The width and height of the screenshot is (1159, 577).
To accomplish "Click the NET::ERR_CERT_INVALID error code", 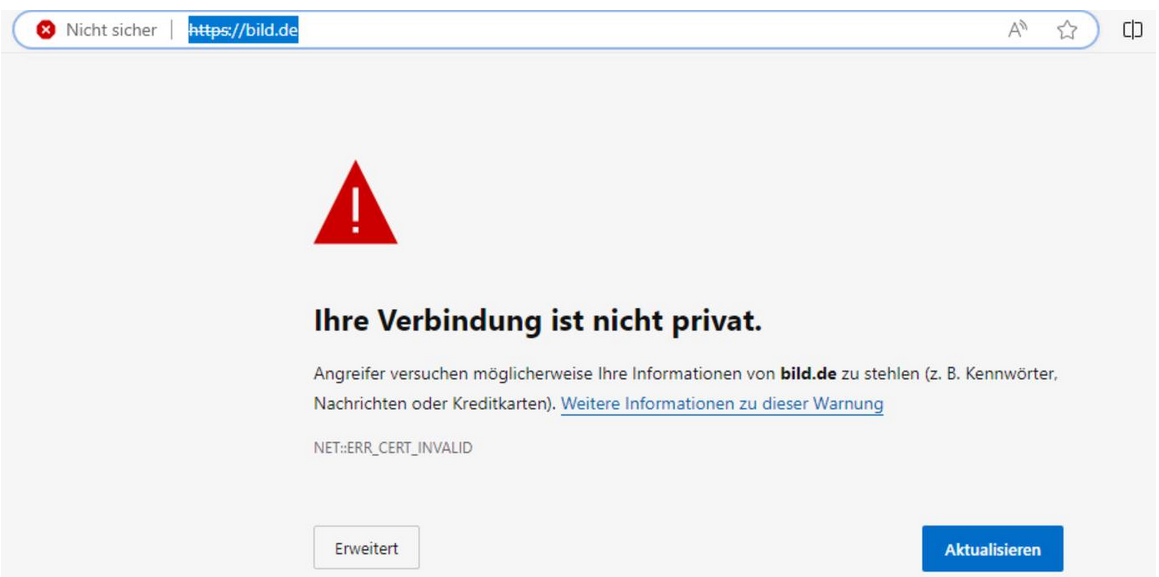I will (393, 448).
